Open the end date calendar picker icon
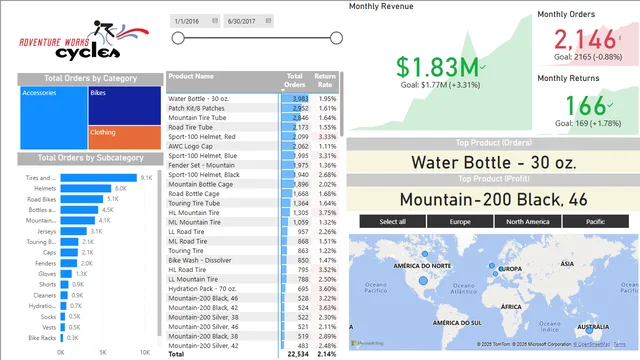This screenshot has width=640, height=360. [268, 21]
